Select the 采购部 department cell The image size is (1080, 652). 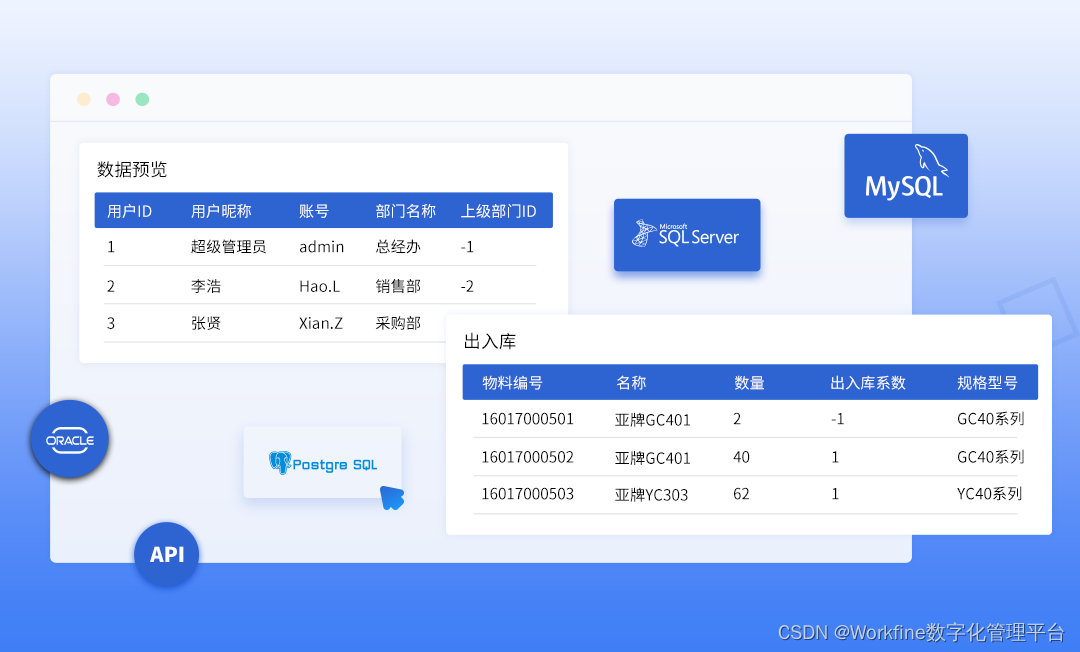click(x=398, y=323)
